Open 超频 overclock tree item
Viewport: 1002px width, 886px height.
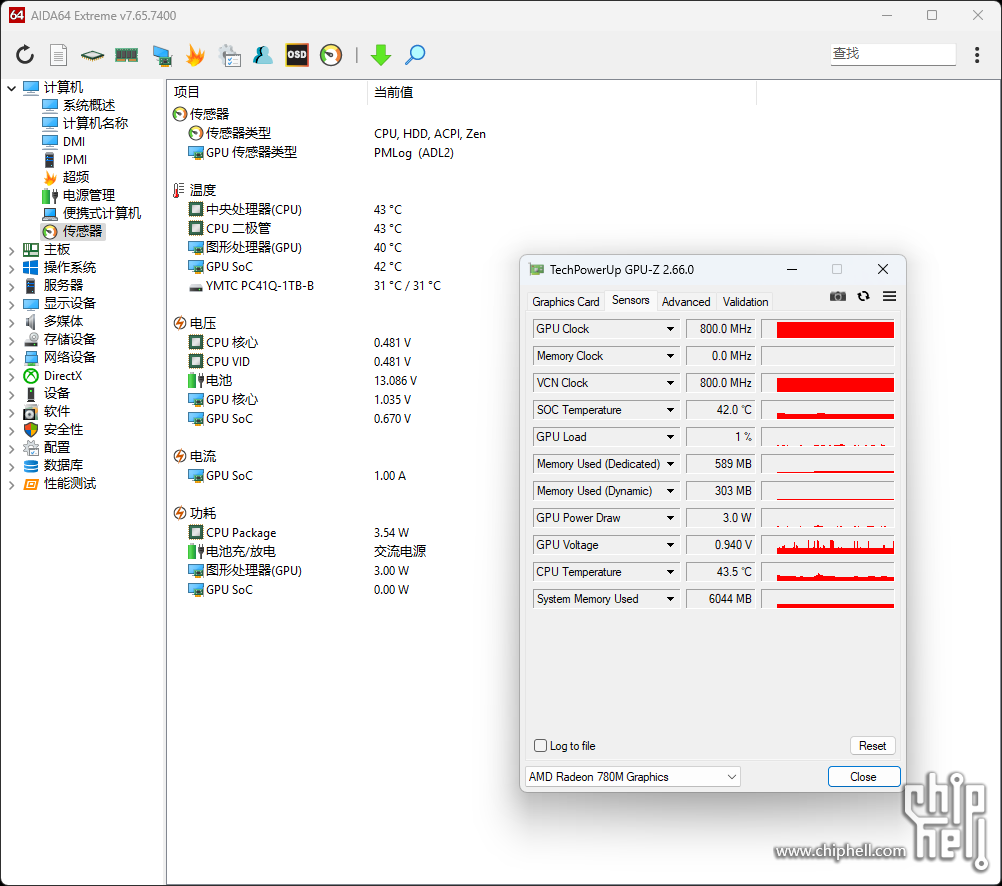pos(76,177)
